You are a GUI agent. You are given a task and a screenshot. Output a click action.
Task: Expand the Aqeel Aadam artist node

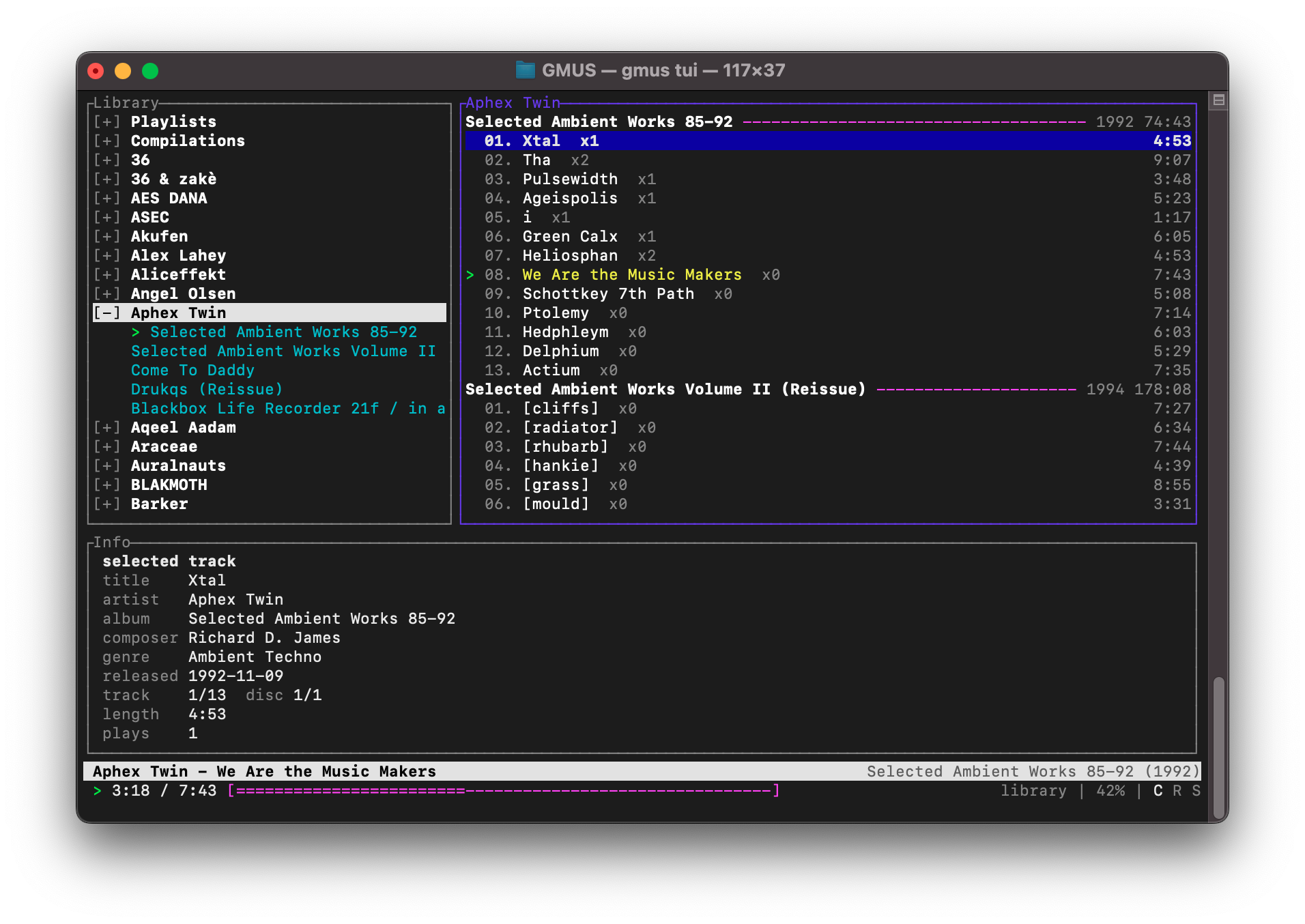[106, 428]
